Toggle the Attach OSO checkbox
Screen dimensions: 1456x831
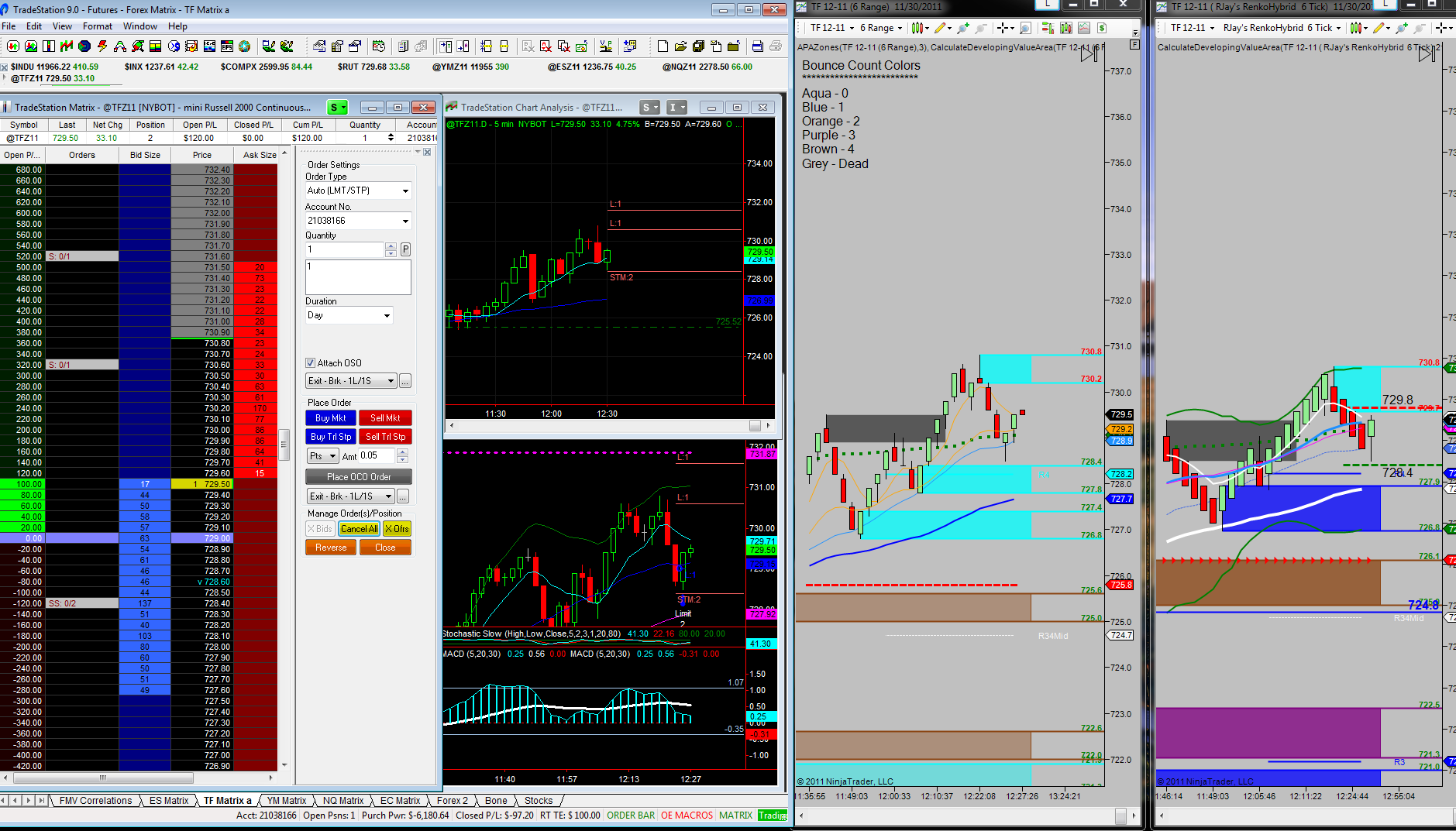311,362
